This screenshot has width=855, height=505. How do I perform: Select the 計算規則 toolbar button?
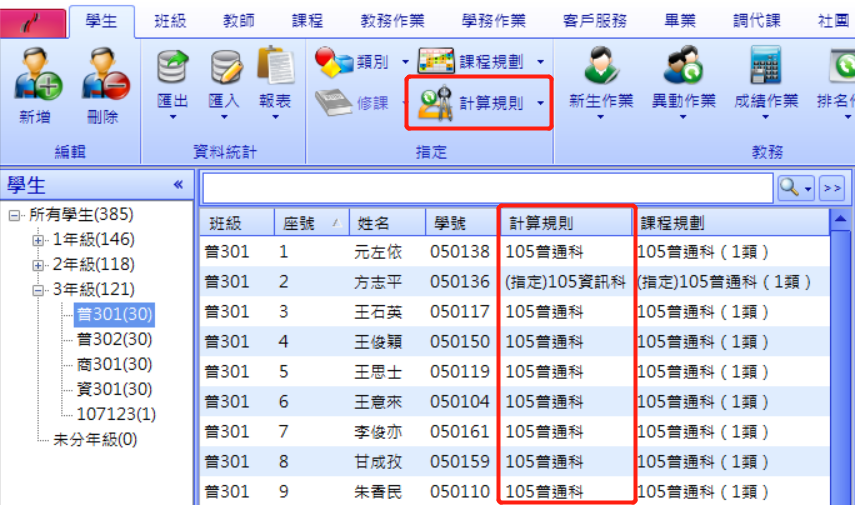coord(479,103)
